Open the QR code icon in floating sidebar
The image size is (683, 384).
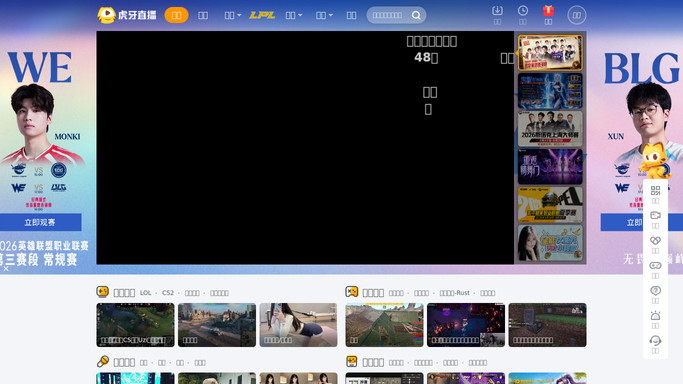655,190
